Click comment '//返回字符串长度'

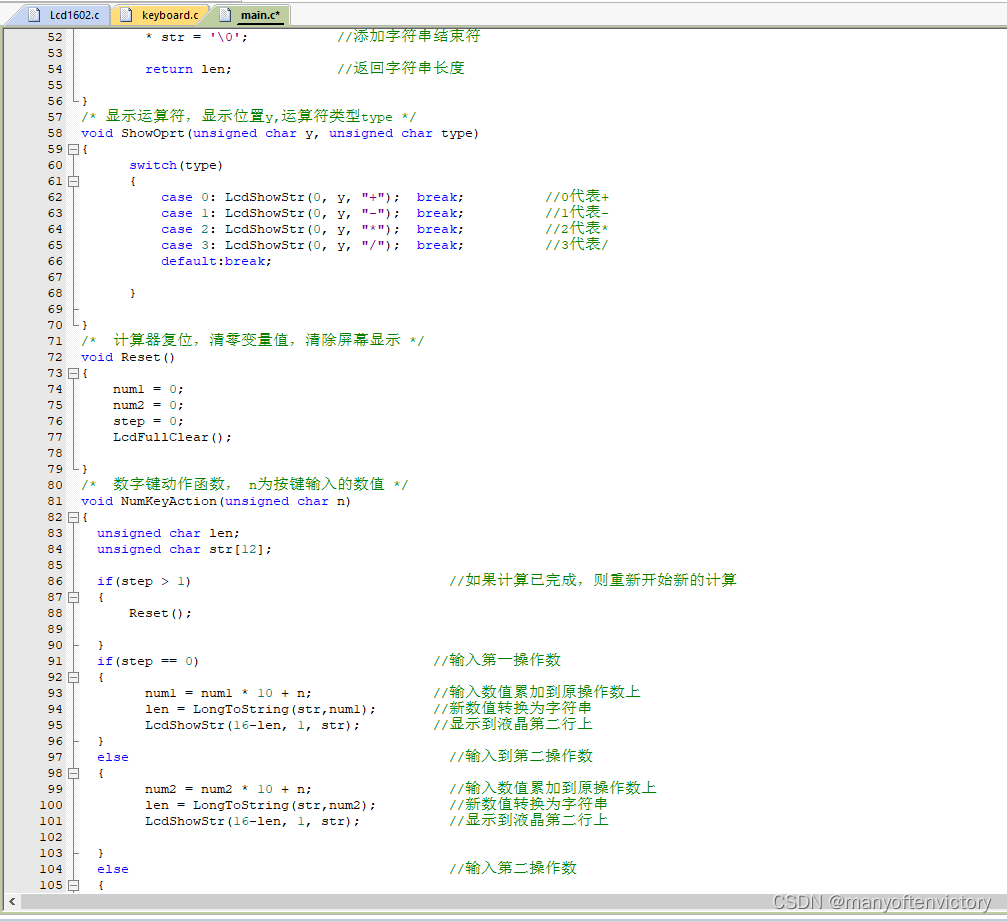[x=401, y=68]
